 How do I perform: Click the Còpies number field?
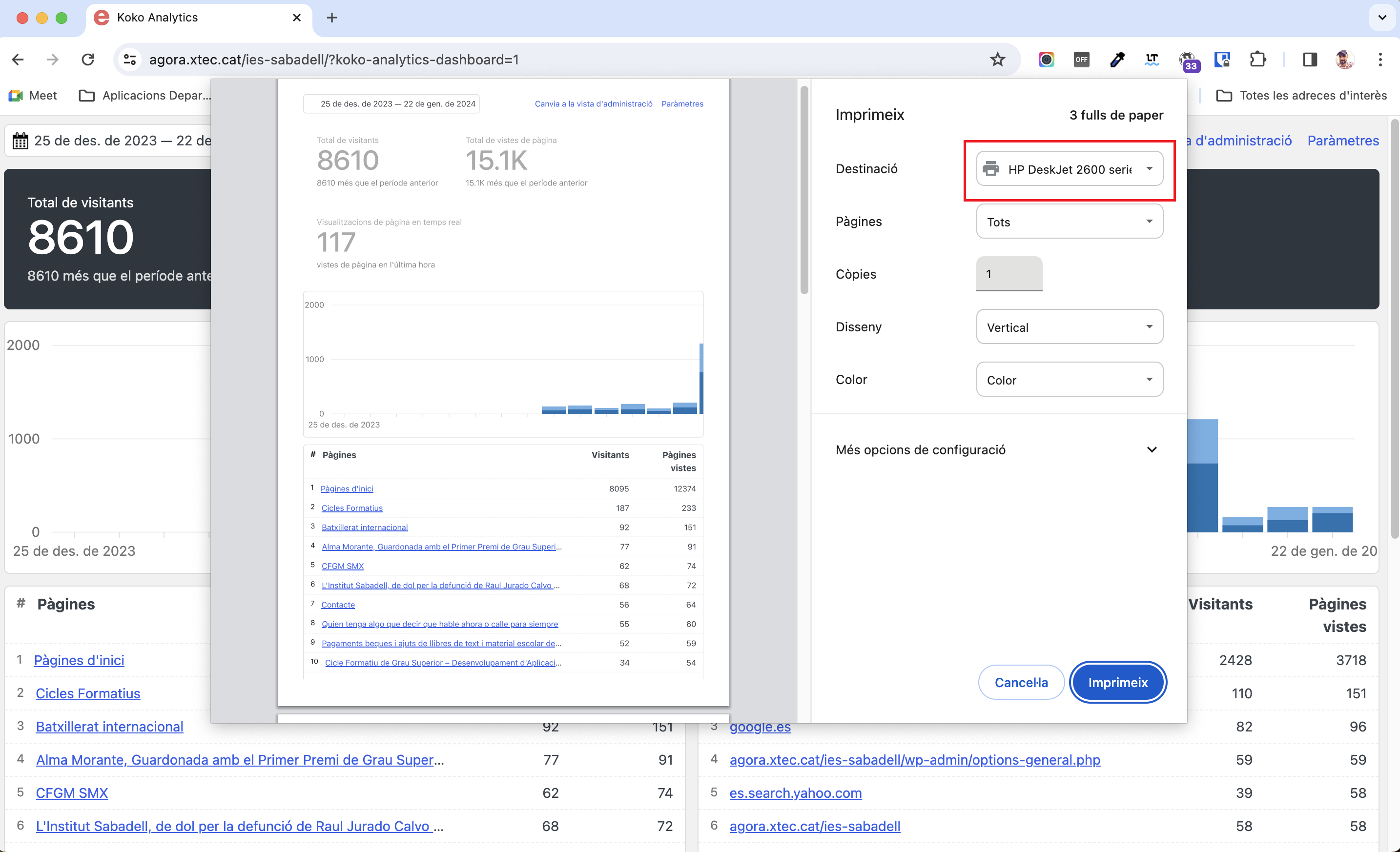pyautogui.click(x=1009, y=274)
